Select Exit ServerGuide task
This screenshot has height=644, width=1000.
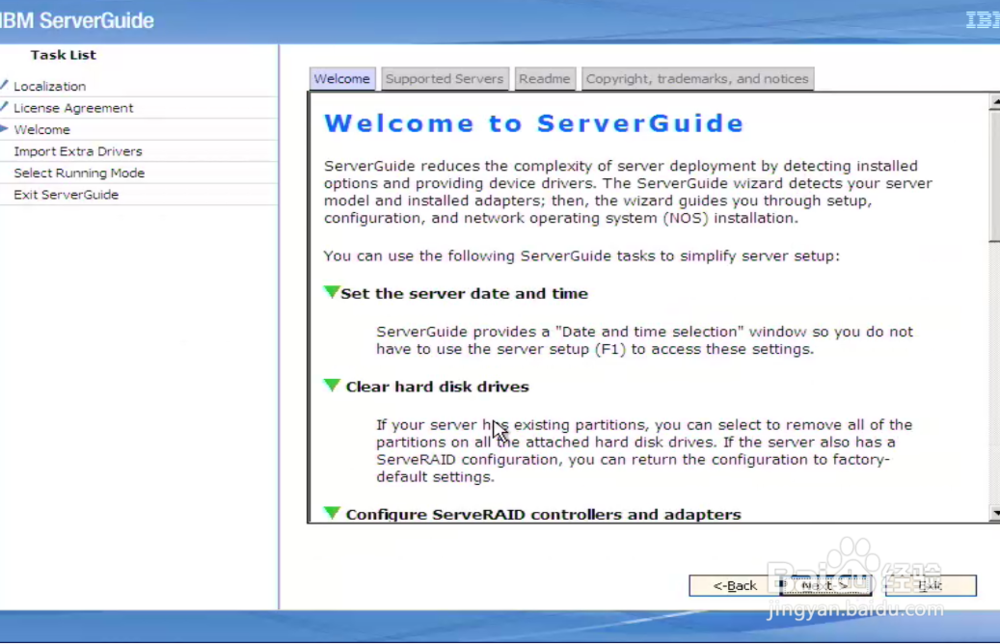point(66,194)
